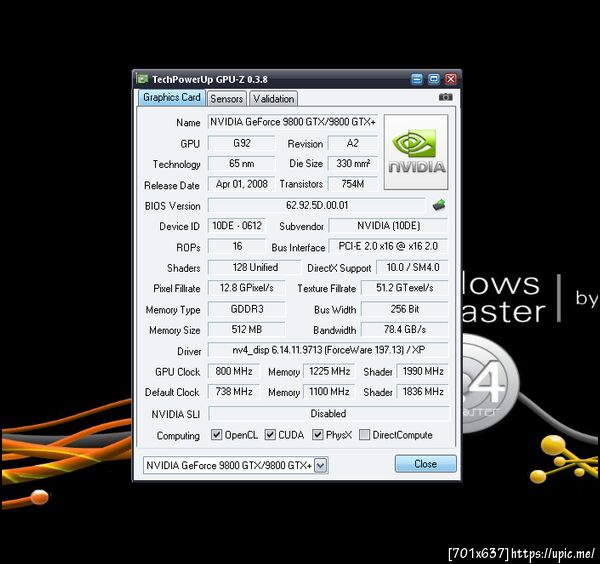Switch to the Sensors tab

click(227, 99)
